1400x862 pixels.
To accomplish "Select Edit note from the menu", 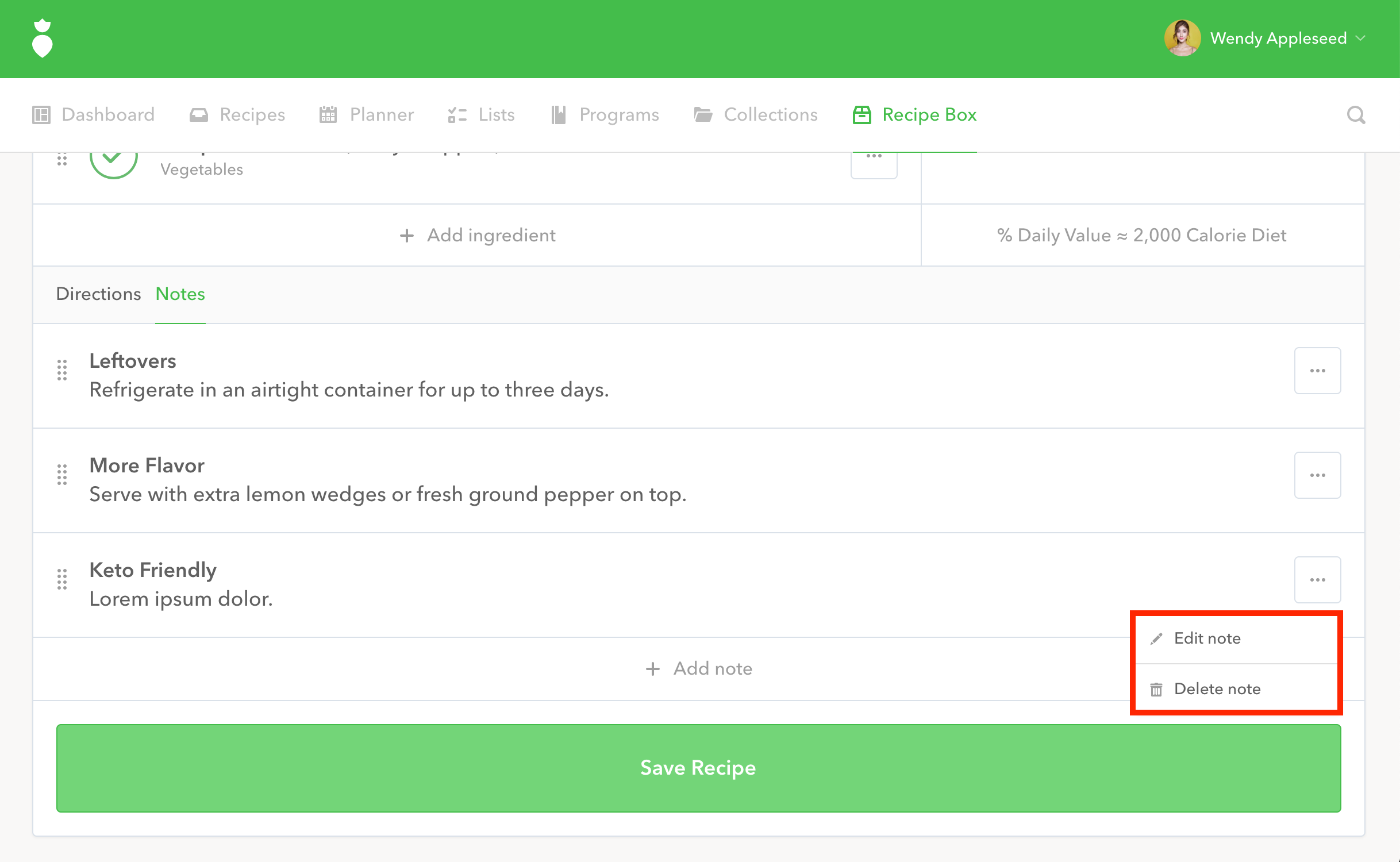I will 1207,638.
